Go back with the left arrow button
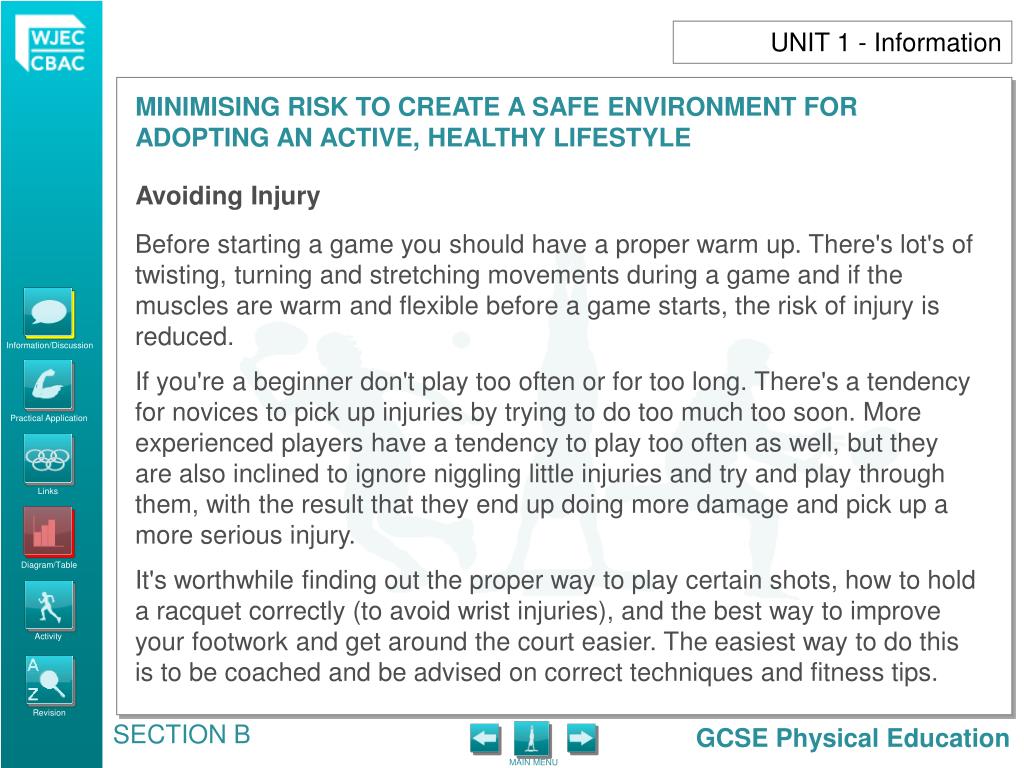The height and width of the screenshot is (768, 1024). (485, 739)
